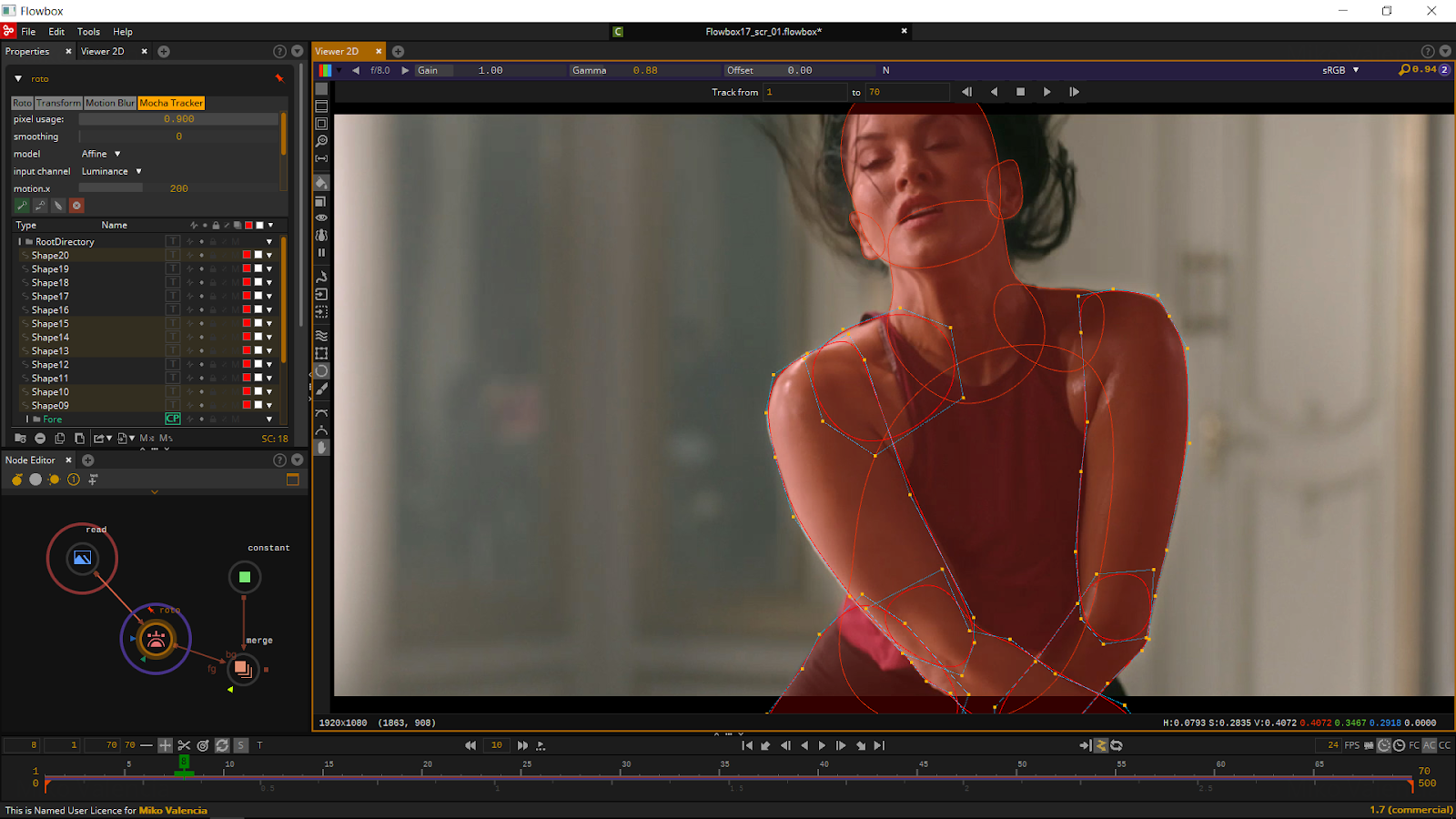Click the read node in Node Editor
This screenshot has height=819, width=1456.
click(82, 558)
